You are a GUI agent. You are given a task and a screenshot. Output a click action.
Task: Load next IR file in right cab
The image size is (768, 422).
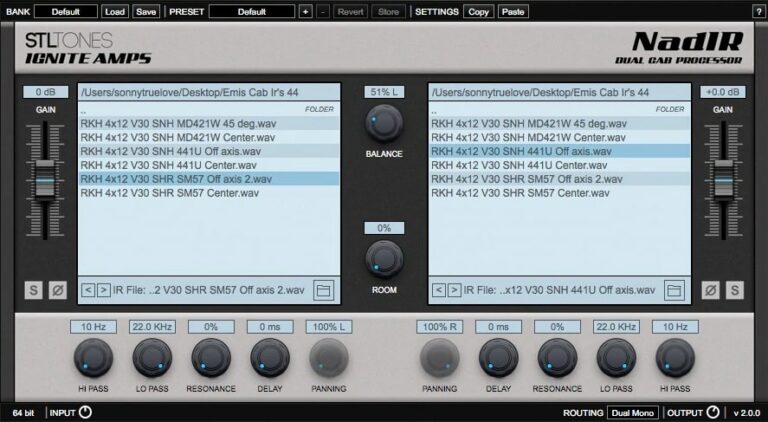point(454,290)
